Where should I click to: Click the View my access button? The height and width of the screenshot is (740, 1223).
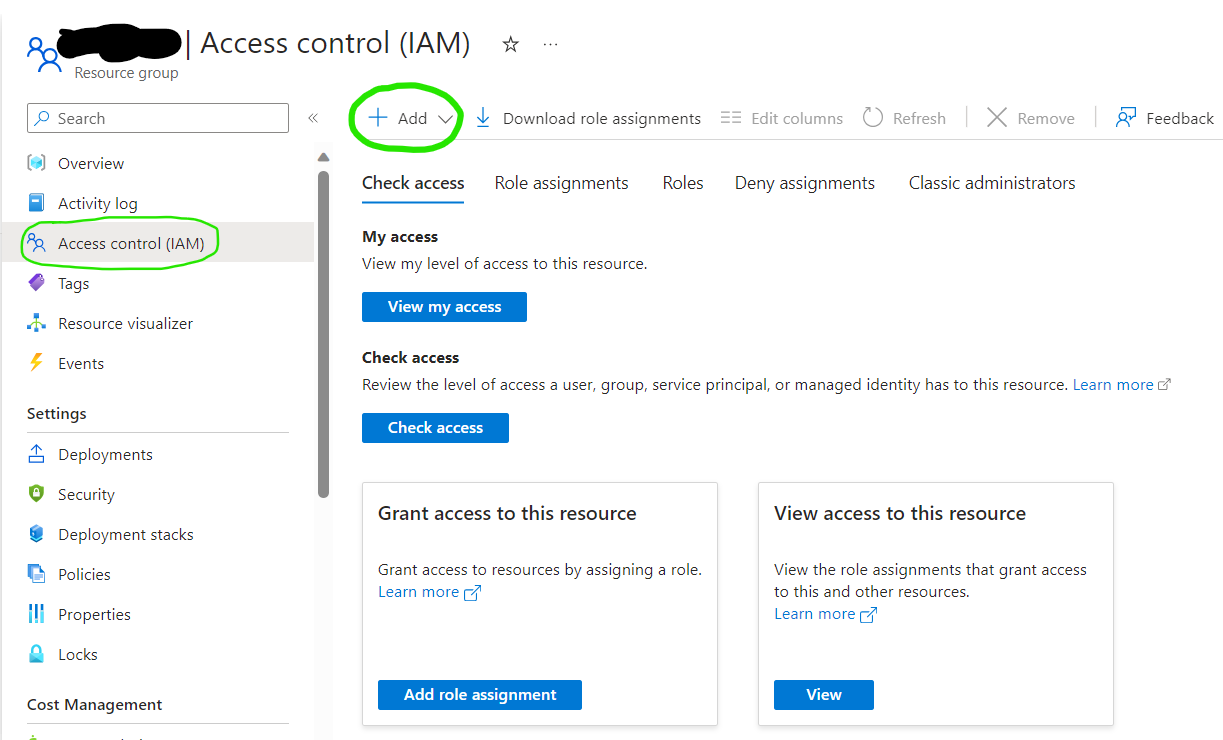[x=444, y=307]
